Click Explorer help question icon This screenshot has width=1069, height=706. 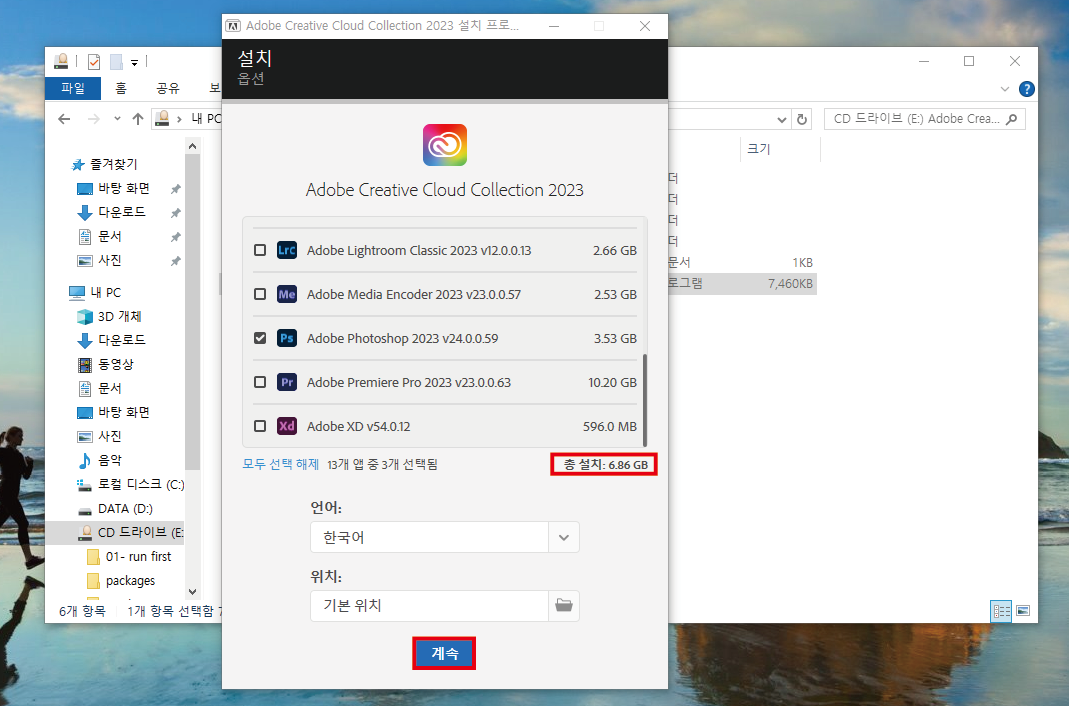pos(1026,89)
